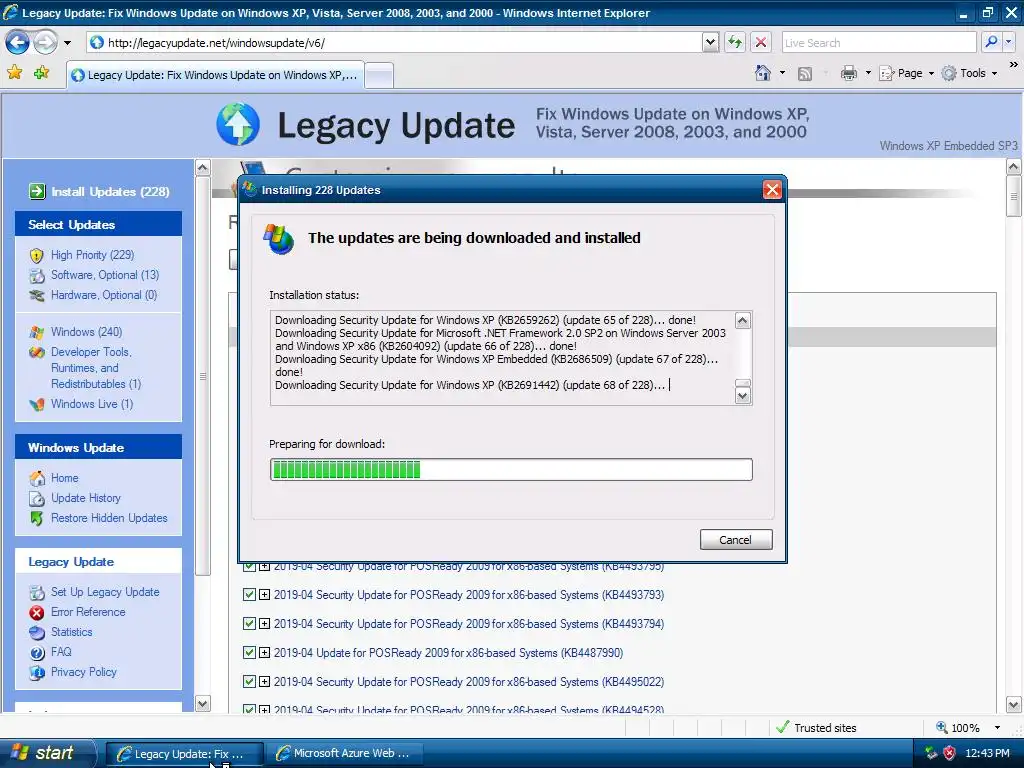Click the Statistics pie icon
Viewport: 1024px width, 768px height.
tap(37, 632)
